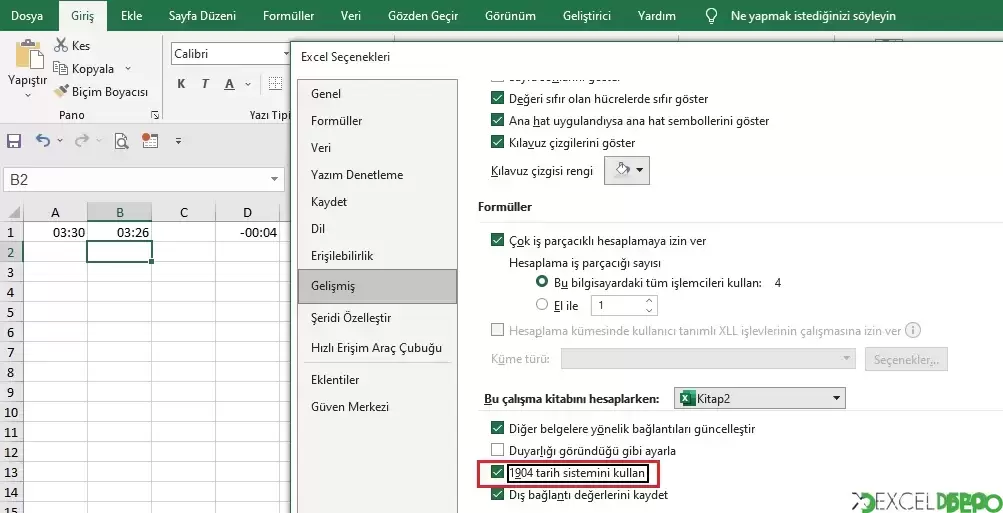Open the Calibri font name dropdown
Screen dimensions: 1003x513
point(286,54)
